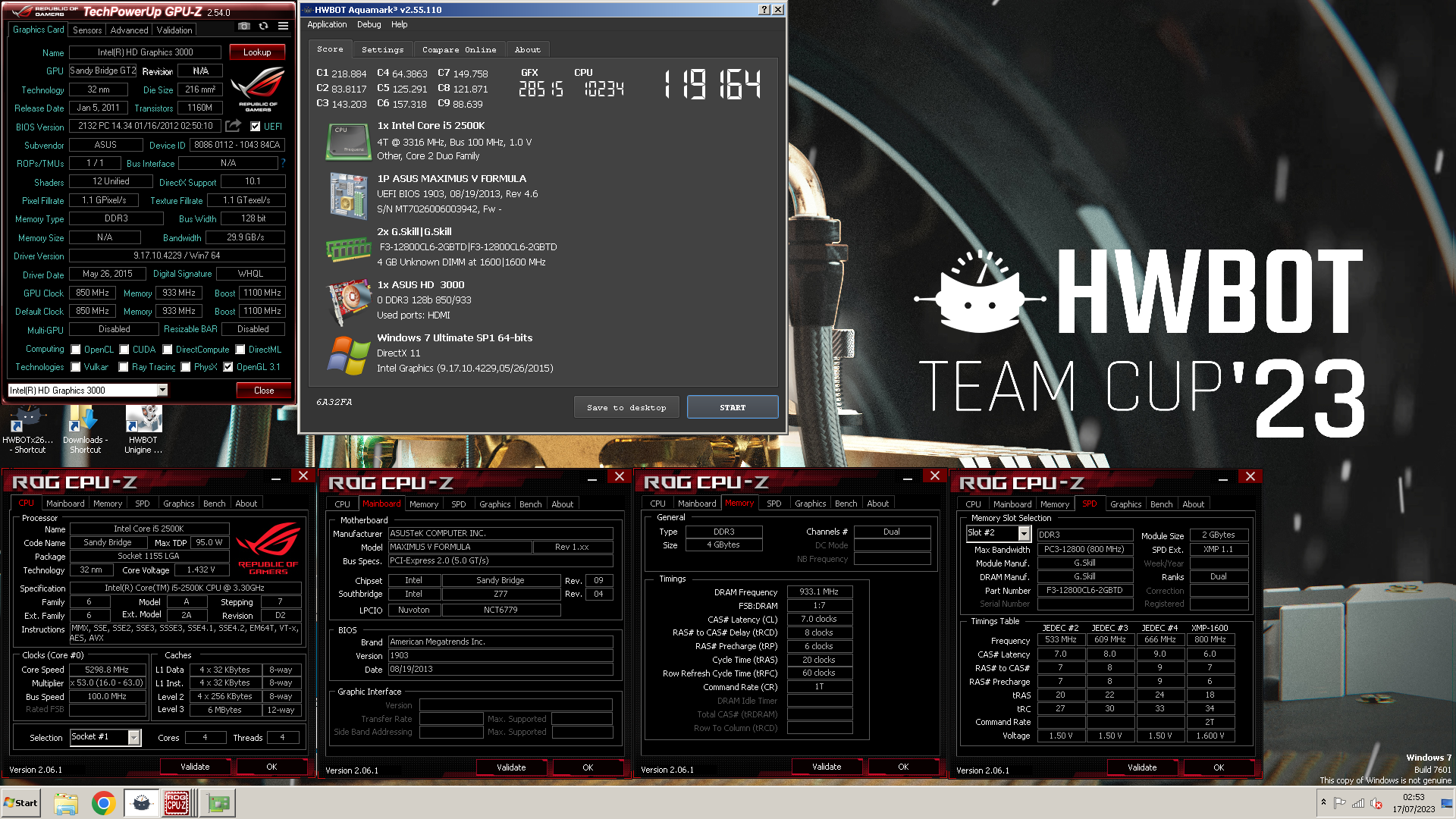Click the GPU Name field Intel HD Graphics 3000
1456x819 pixels.
145,52
